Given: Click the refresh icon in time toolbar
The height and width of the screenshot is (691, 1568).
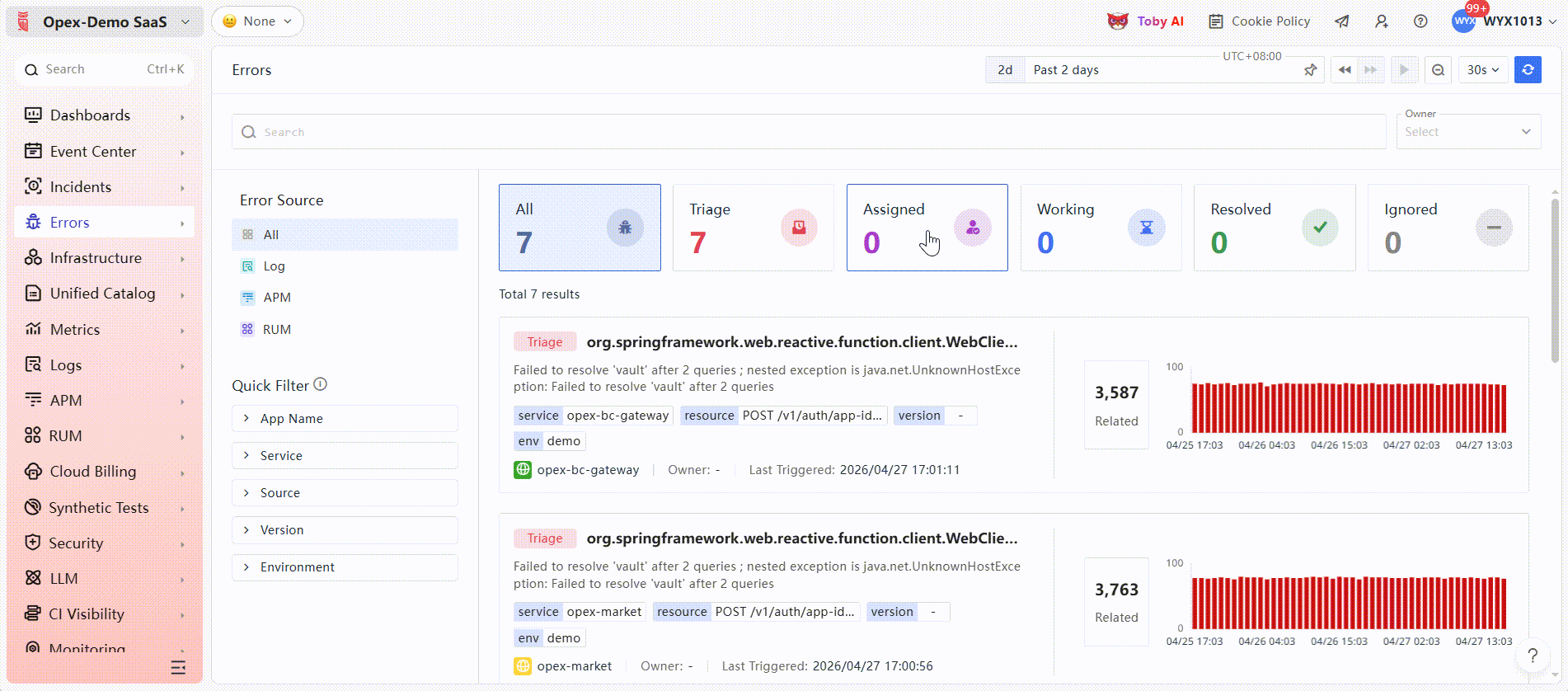Looking at the screenshot, I should pos(1528,70).
